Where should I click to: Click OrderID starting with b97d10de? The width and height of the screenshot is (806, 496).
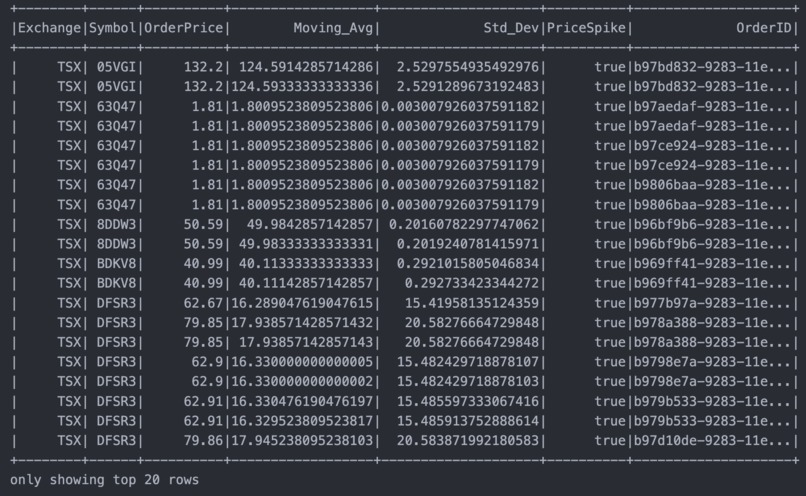point(712,440)
